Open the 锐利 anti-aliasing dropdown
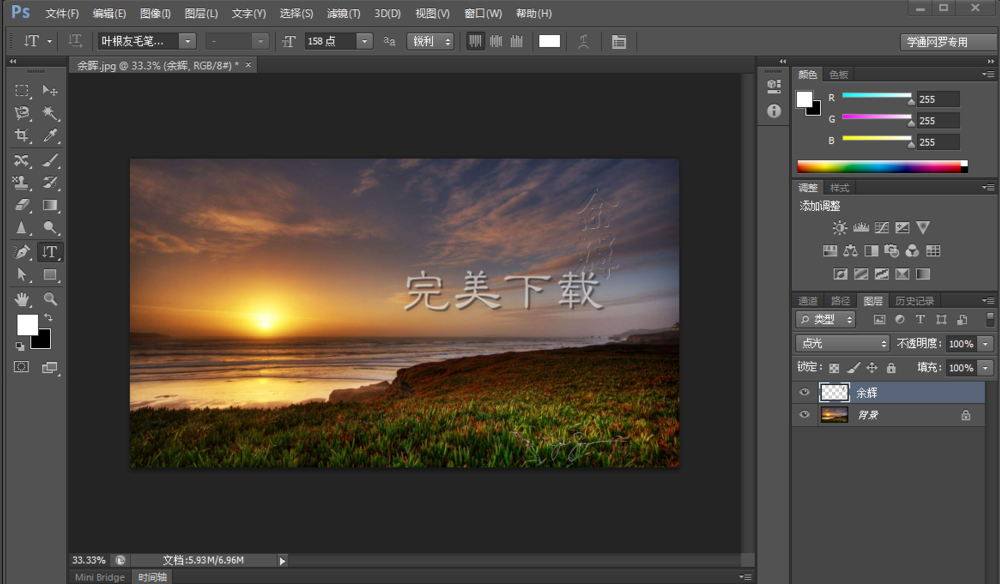The image size is (1000, 584). 431,41
